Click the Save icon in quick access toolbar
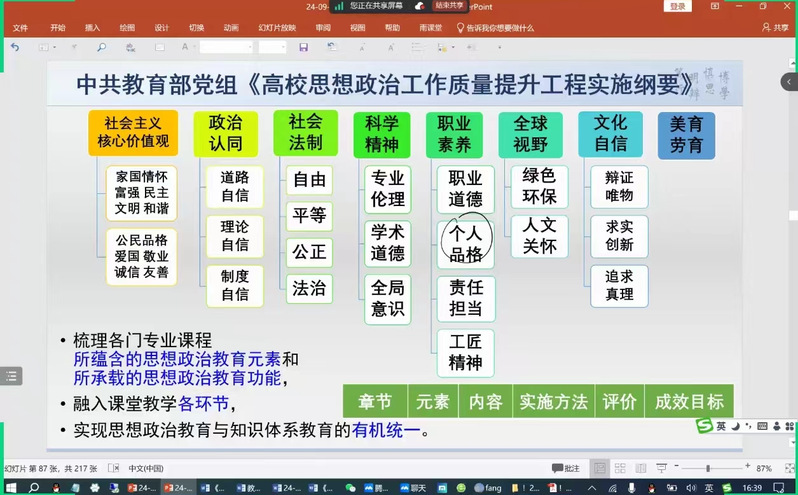This screenshot has height=495, width=798. click(x=303, y=47)
